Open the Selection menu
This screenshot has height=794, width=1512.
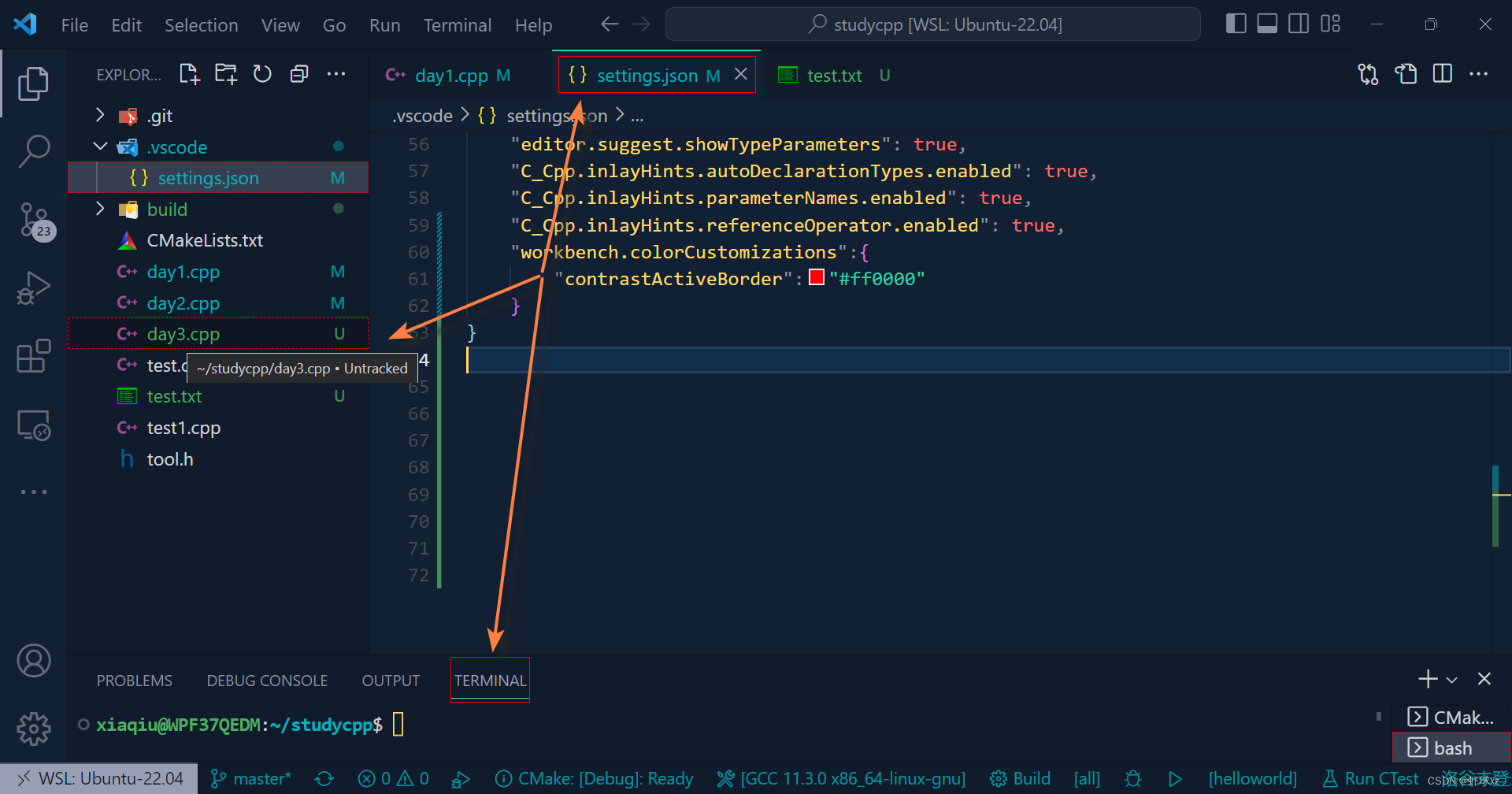click(201, 25)
